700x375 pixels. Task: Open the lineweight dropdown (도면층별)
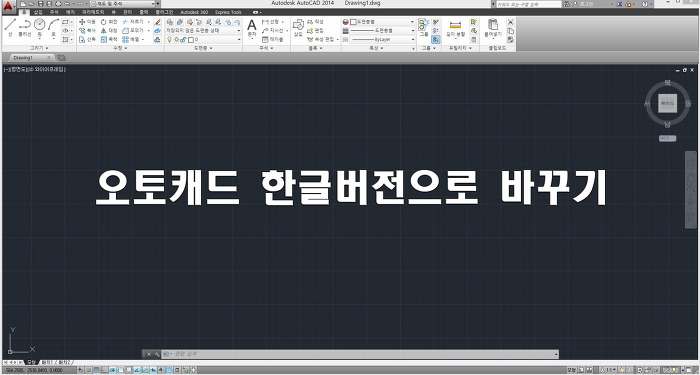(383, 30)
